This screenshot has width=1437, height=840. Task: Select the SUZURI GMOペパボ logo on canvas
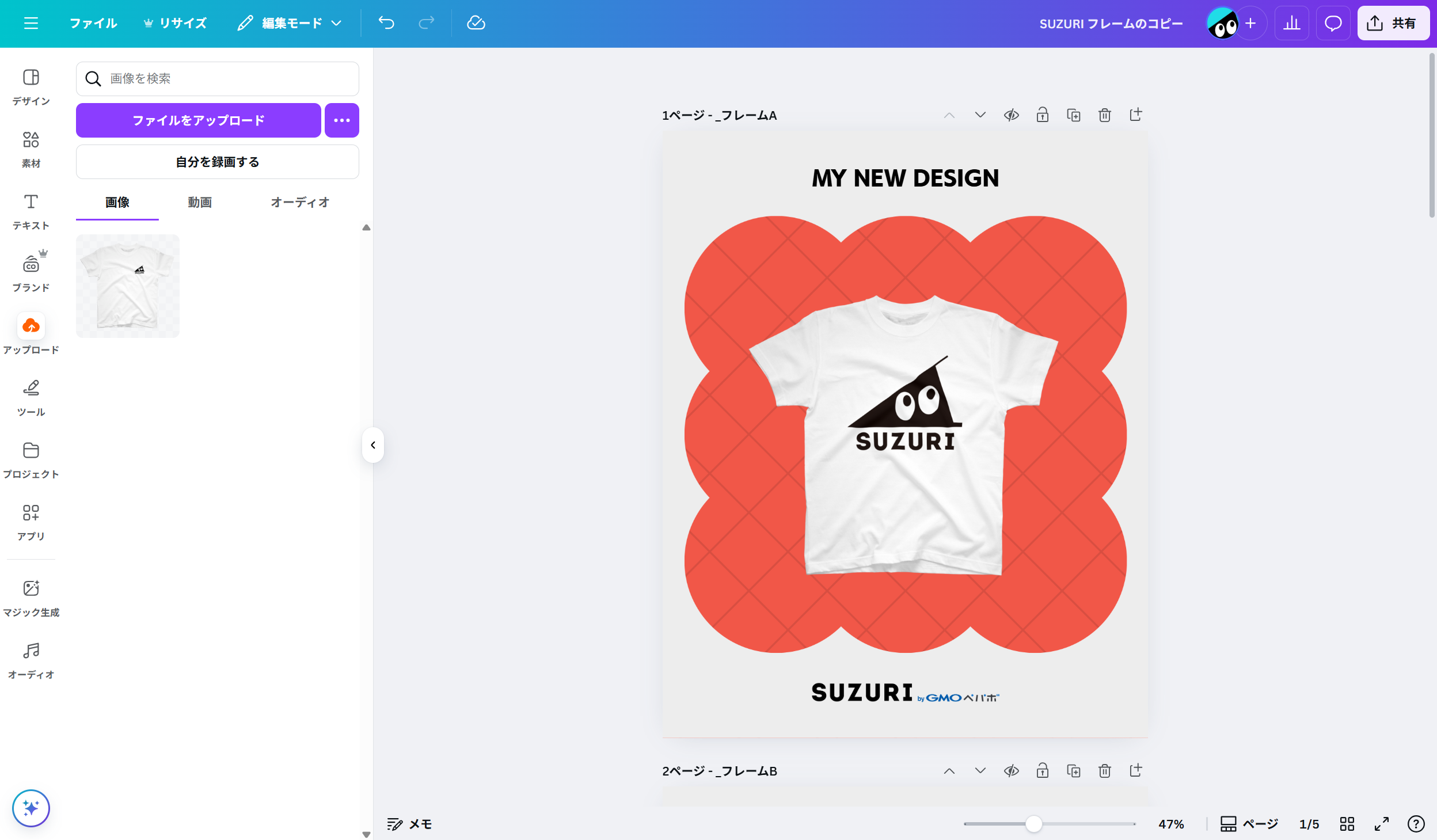coord(905,693)
